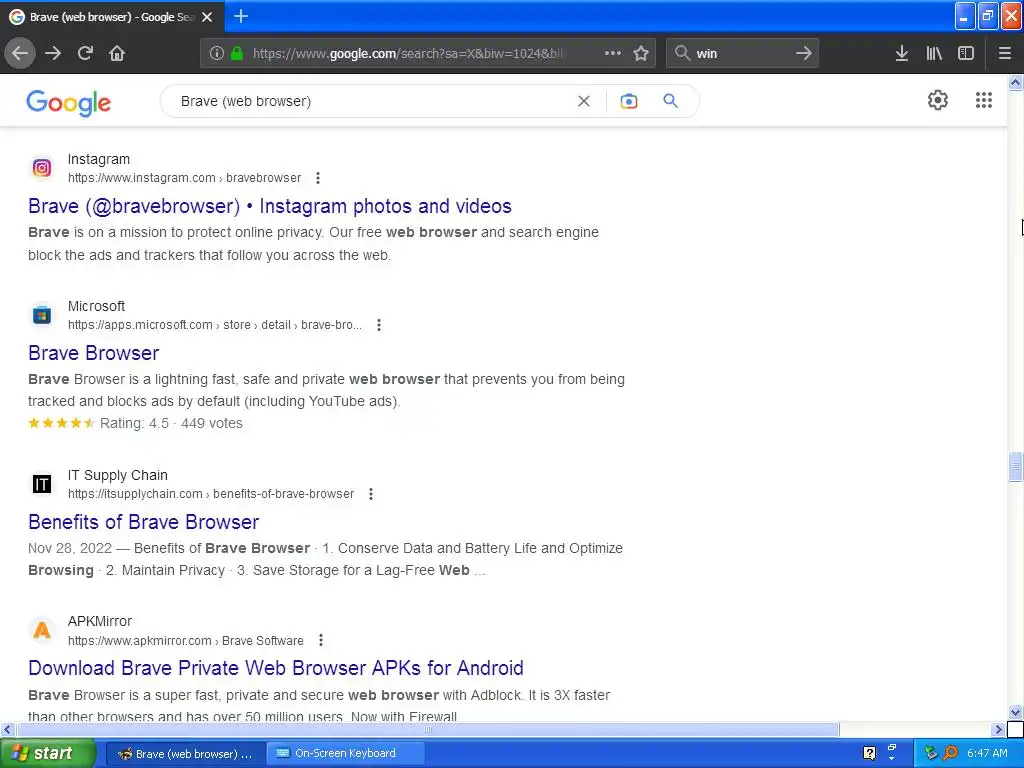
Task: Reload the current page
Action: click(x=85, y=54)
